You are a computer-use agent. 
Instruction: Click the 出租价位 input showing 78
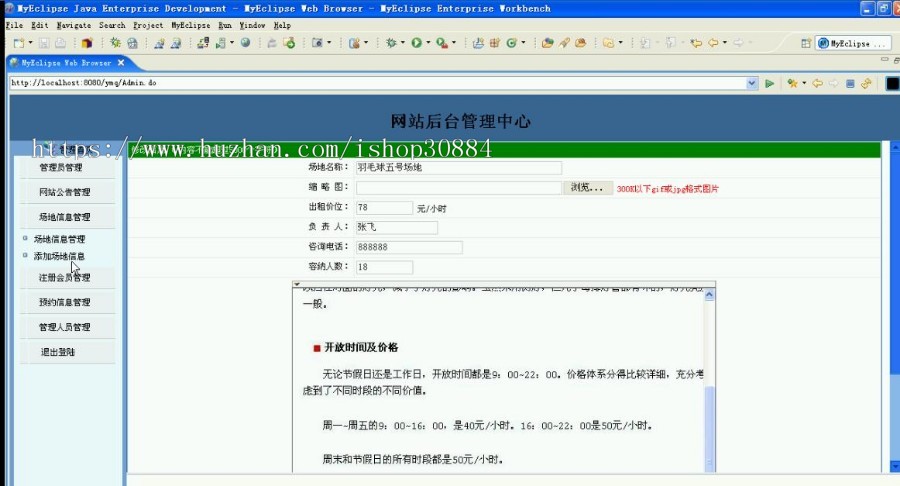384,208
